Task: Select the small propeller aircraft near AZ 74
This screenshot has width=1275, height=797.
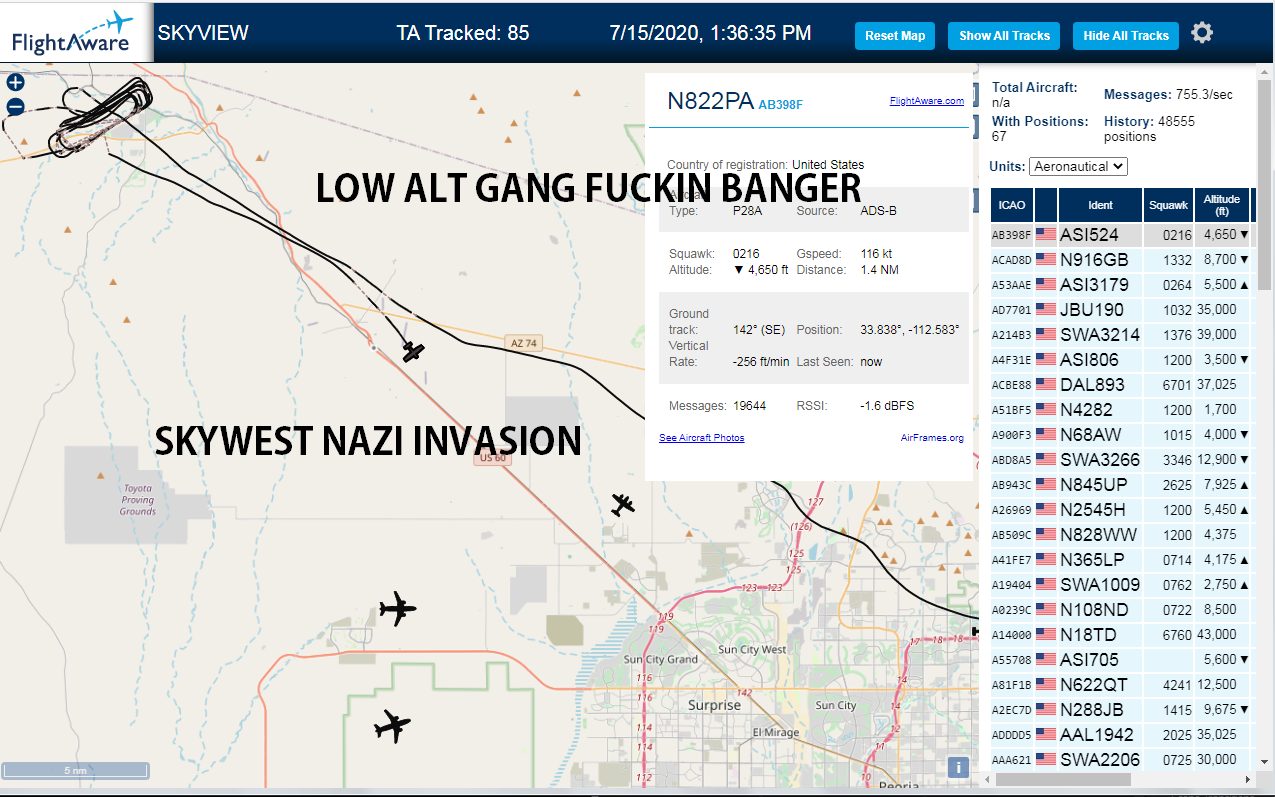Action: (x=413, y=351)
